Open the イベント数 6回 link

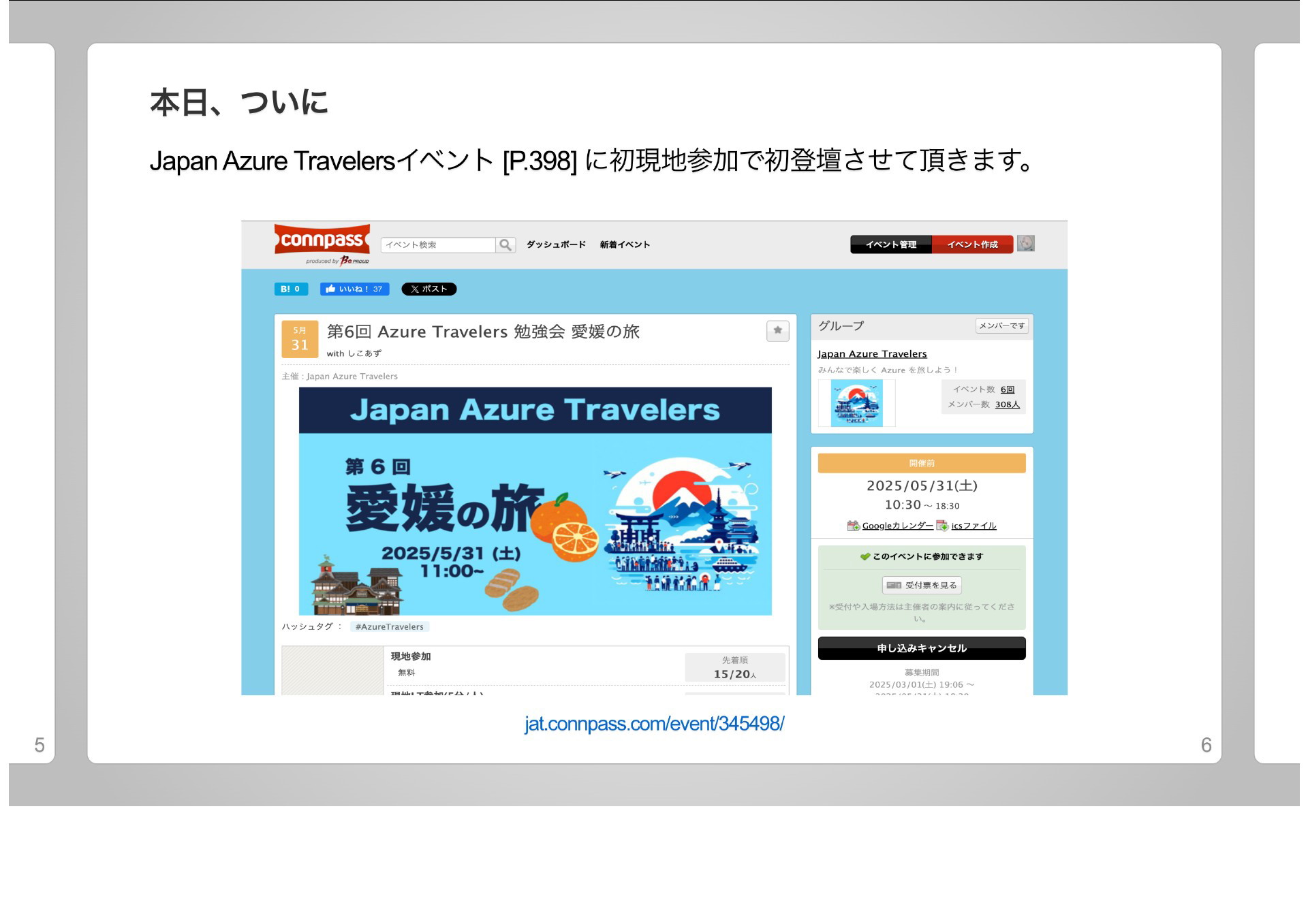[1007, 389]
